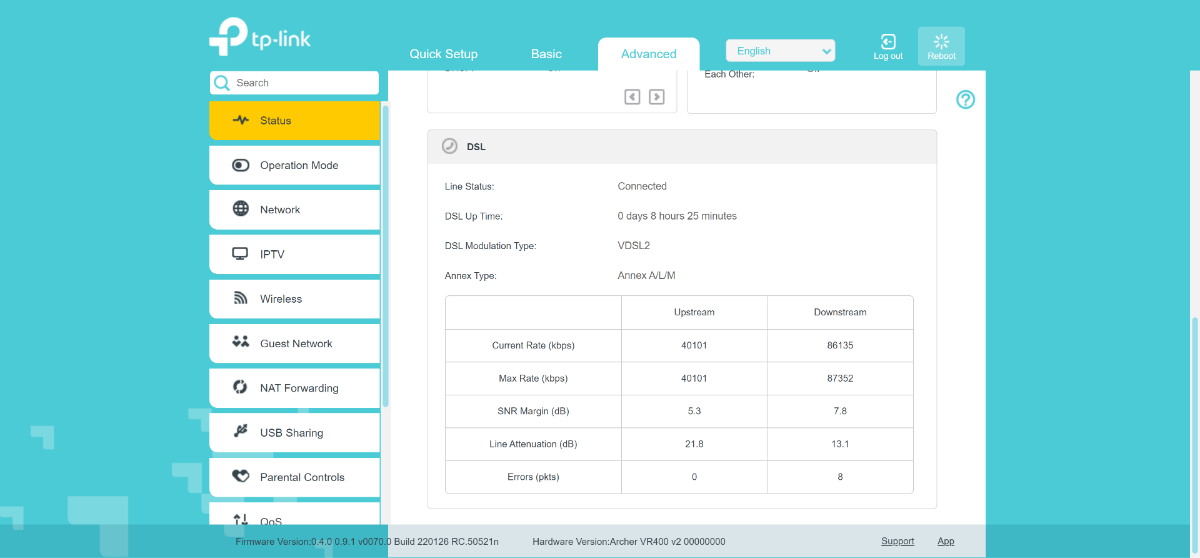Click the NAT Forwarding circular arrows icon
1200x558 pixels.
(240, 387)
